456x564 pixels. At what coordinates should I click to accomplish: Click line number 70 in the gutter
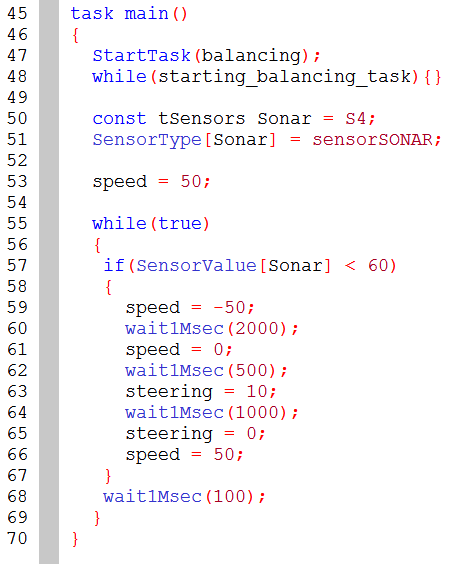tap(17, 539)
